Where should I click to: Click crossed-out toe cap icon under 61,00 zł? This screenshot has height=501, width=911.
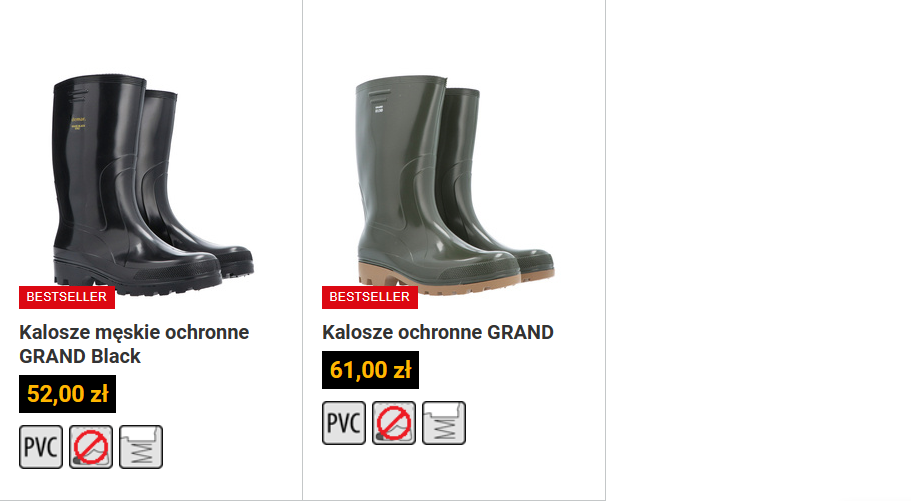coord(394,423)
